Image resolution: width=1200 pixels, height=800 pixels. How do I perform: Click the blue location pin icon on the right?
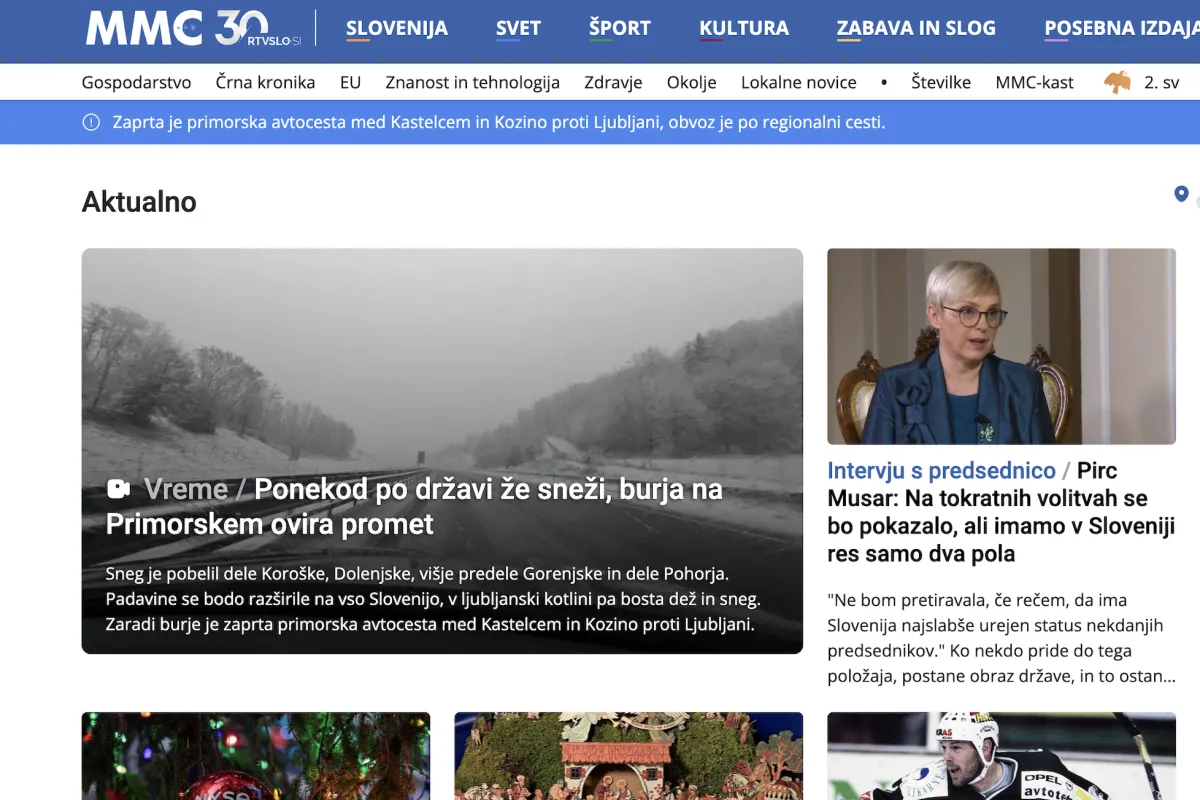1182,193
